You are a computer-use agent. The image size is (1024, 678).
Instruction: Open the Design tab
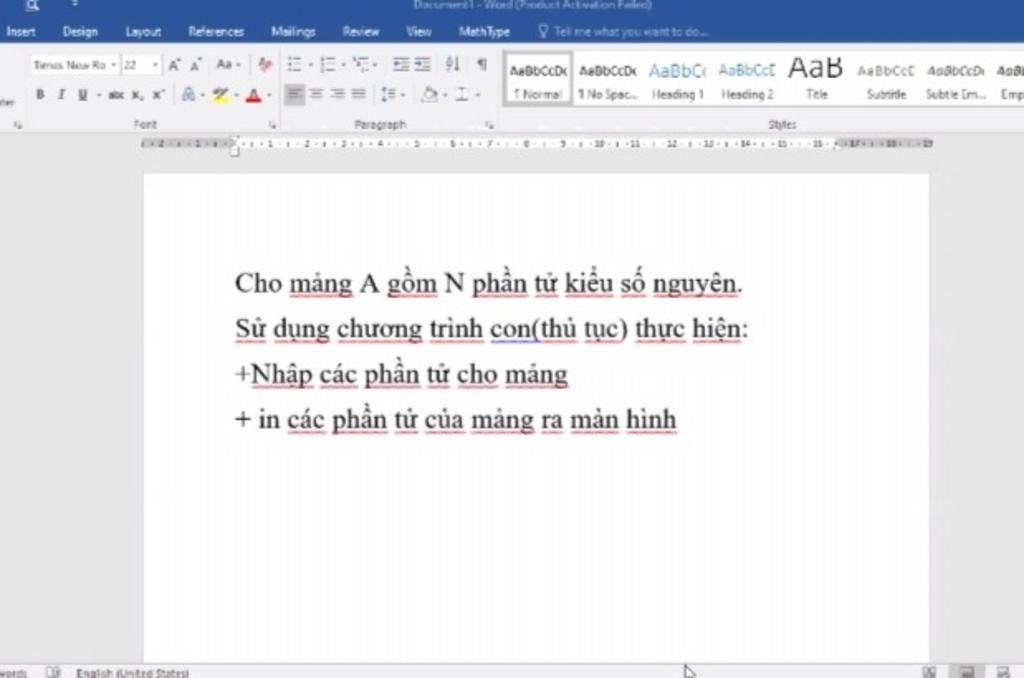pos(80,31)
